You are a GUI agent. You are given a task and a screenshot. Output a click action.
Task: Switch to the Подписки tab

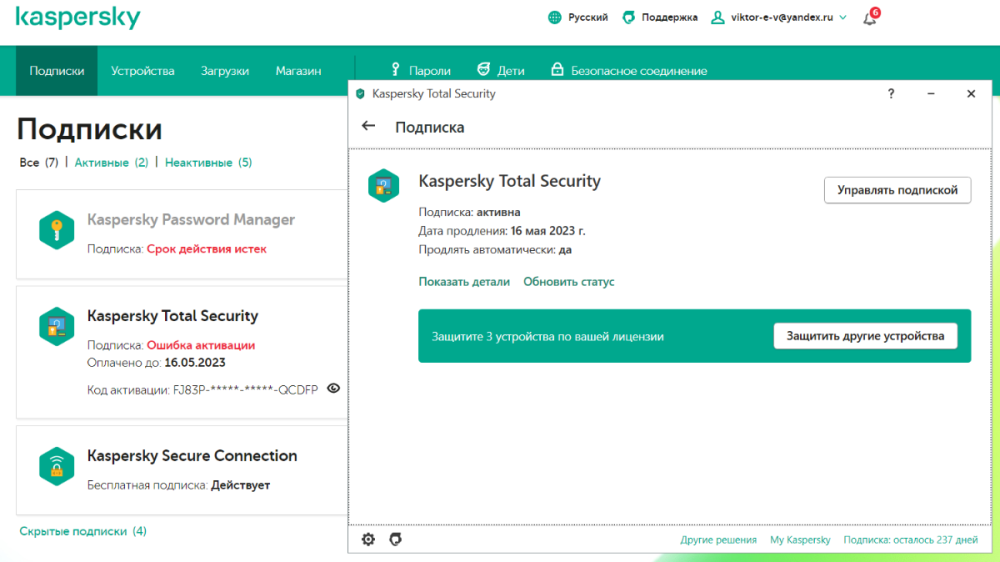pyautogui.click(x=57, y=71)
